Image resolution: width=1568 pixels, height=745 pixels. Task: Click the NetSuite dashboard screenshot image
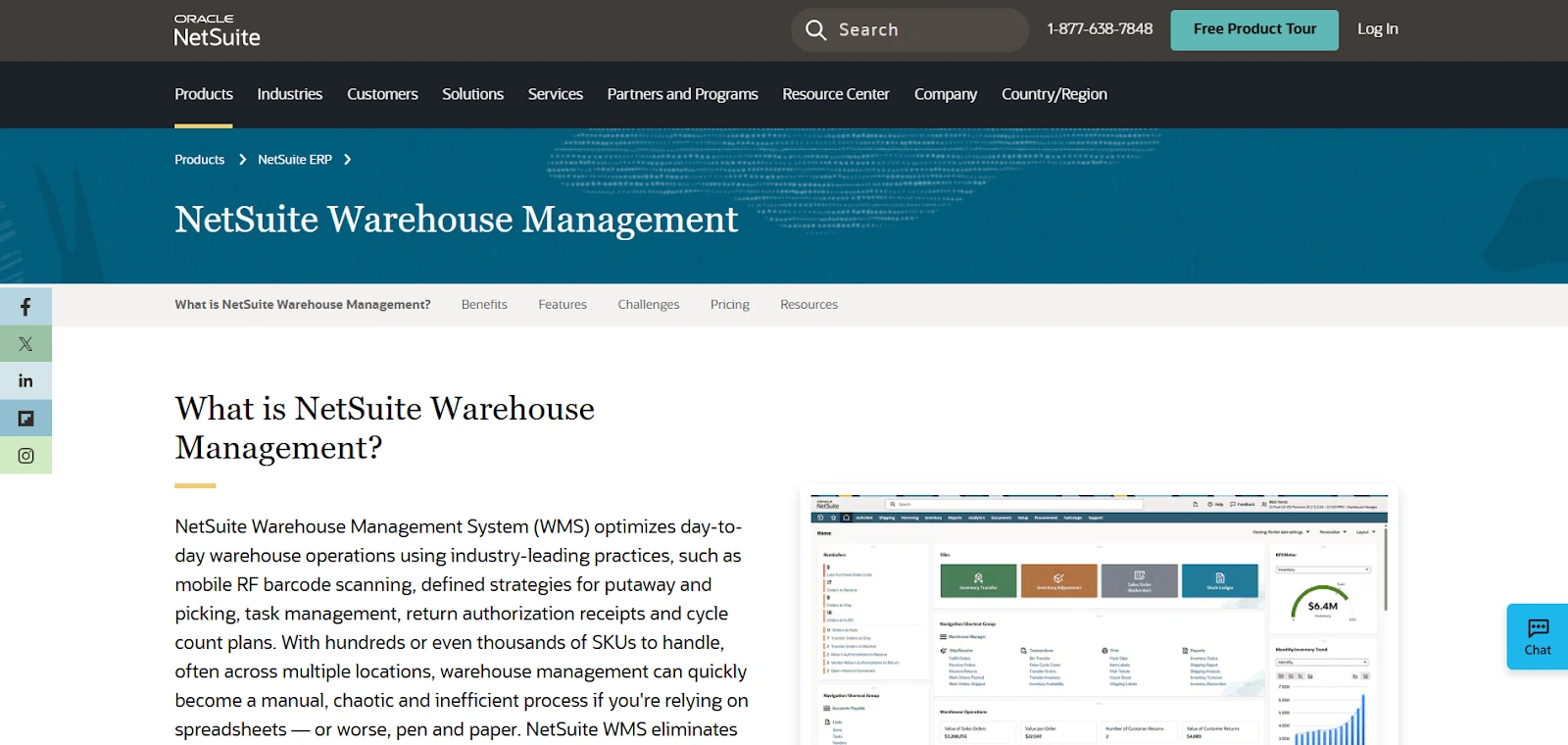pos(1099,618)
